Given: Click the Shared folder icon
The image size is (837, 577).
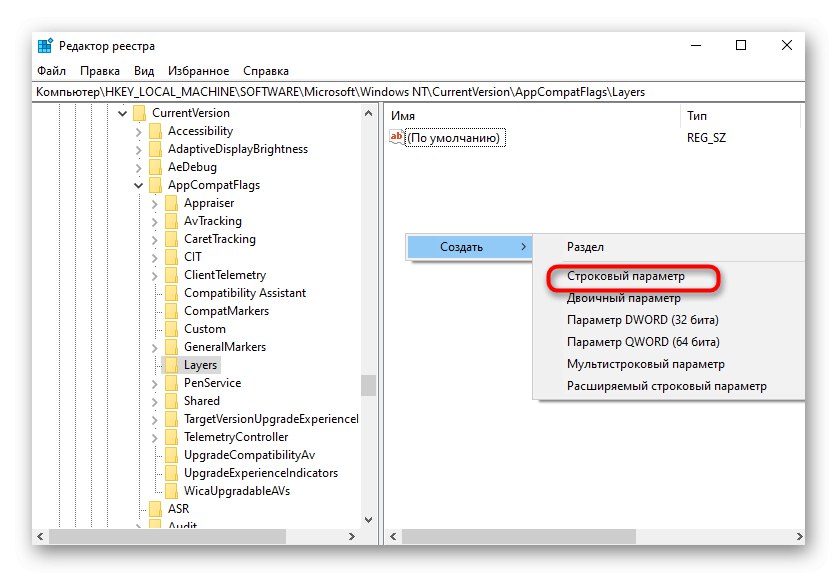Looking at the screenshot, I should 171,401.
